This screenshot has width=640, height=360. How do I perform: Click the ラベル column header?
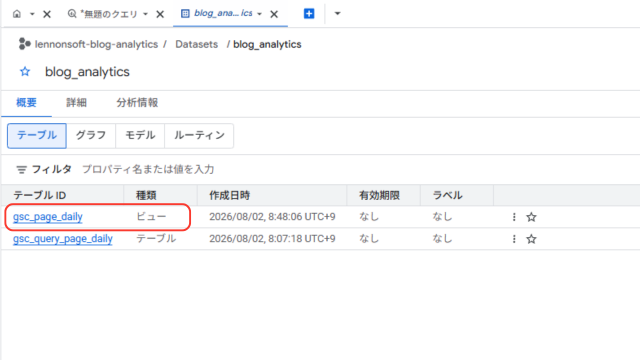click(x=447, y=195)
